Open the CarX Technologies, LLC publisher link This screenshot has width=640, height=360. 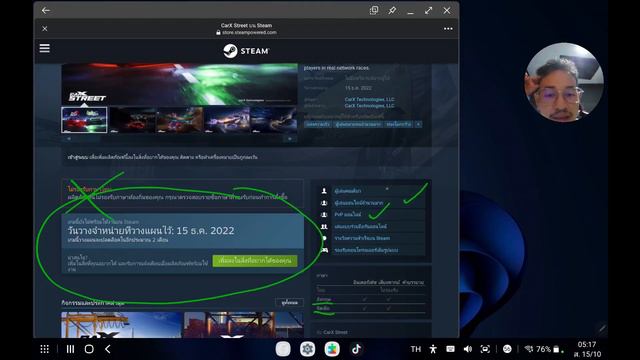coord(369,106)
